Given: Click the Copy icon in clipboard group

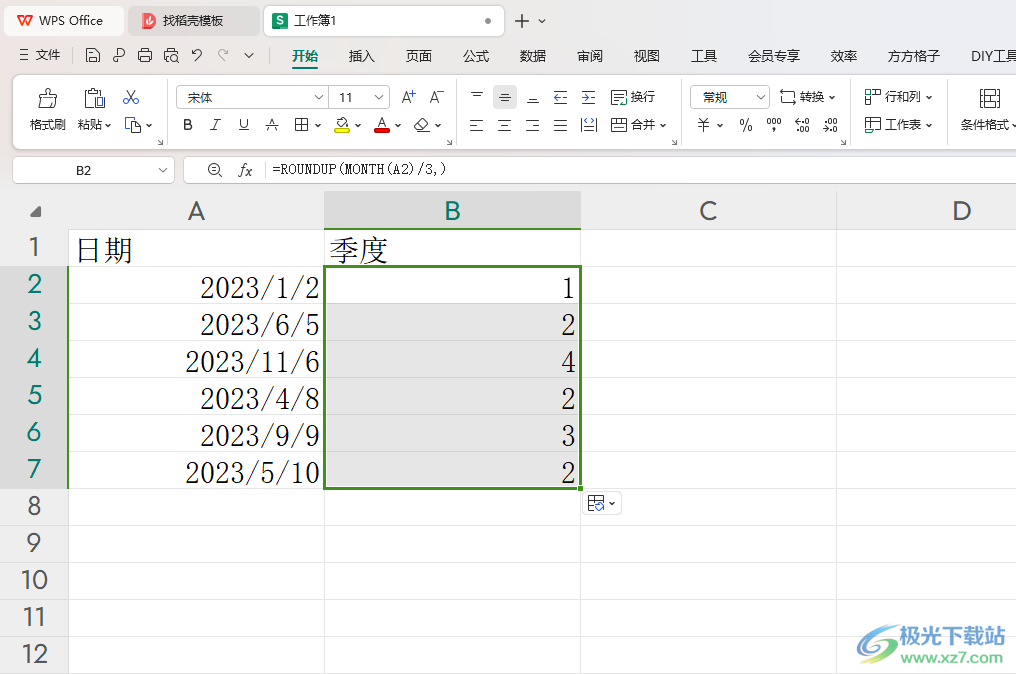Looking at the screenshot, I should 133,125.
